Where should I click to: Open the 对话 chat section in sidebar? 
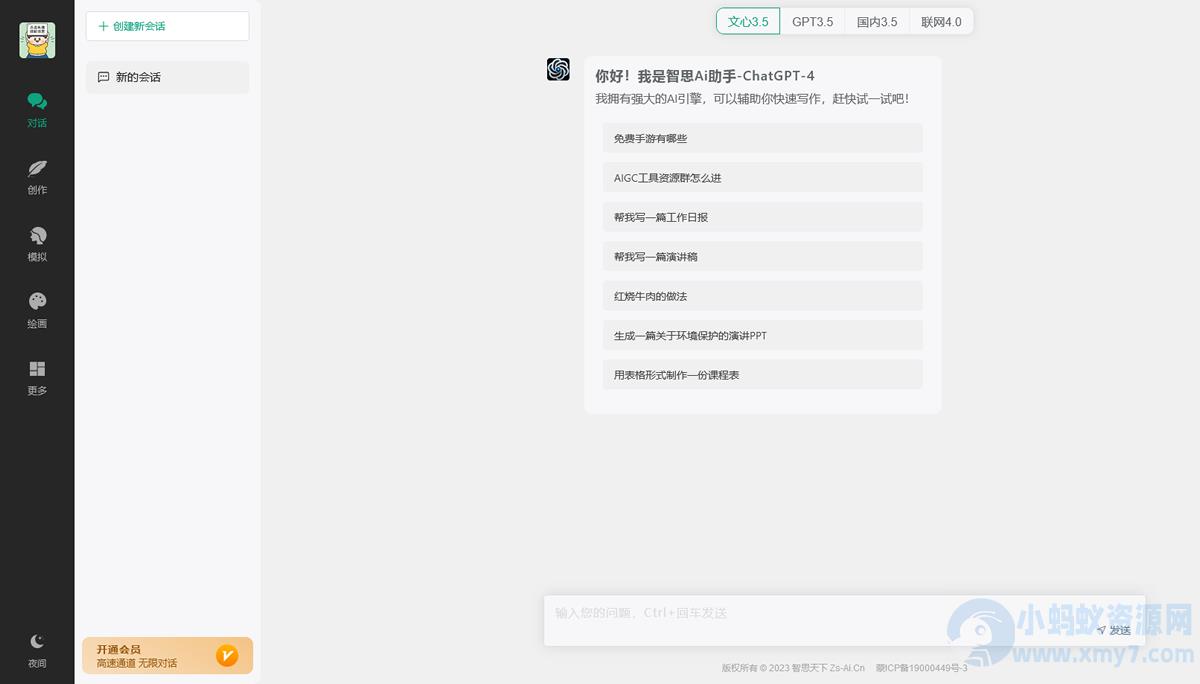click(37, 110)
